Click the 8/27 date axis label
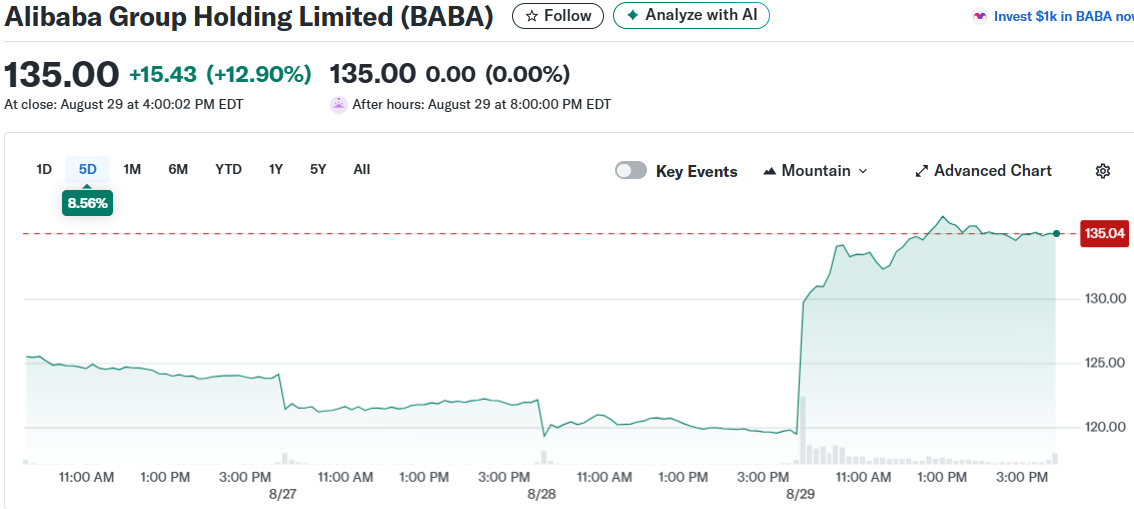Screen dimensions: 1134x509 pos(281,495)
